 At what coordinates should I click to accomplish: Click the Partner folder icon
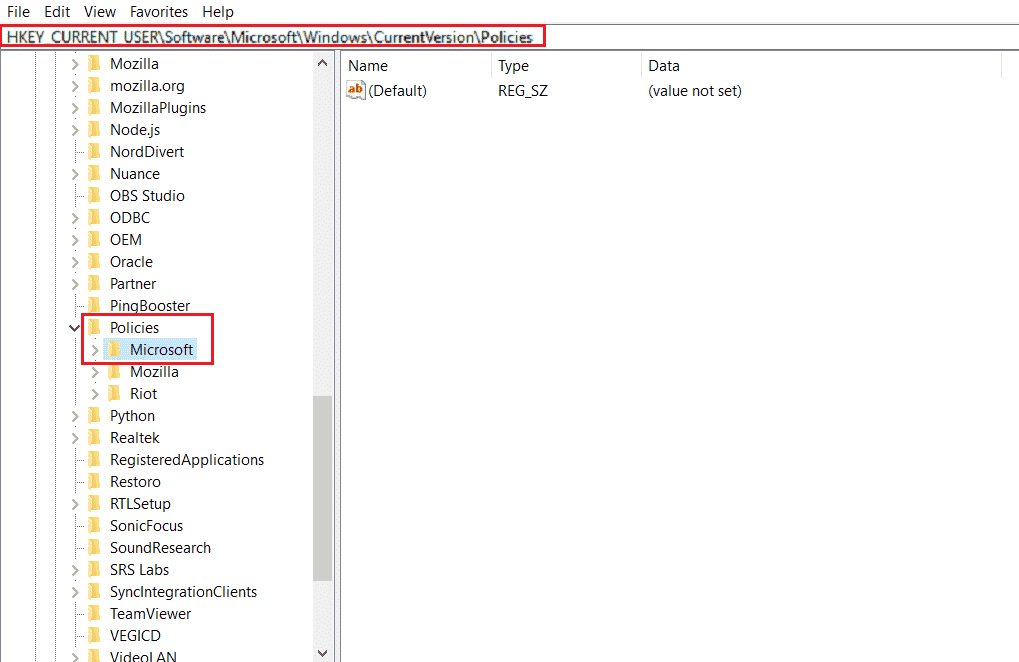(95, 284)
